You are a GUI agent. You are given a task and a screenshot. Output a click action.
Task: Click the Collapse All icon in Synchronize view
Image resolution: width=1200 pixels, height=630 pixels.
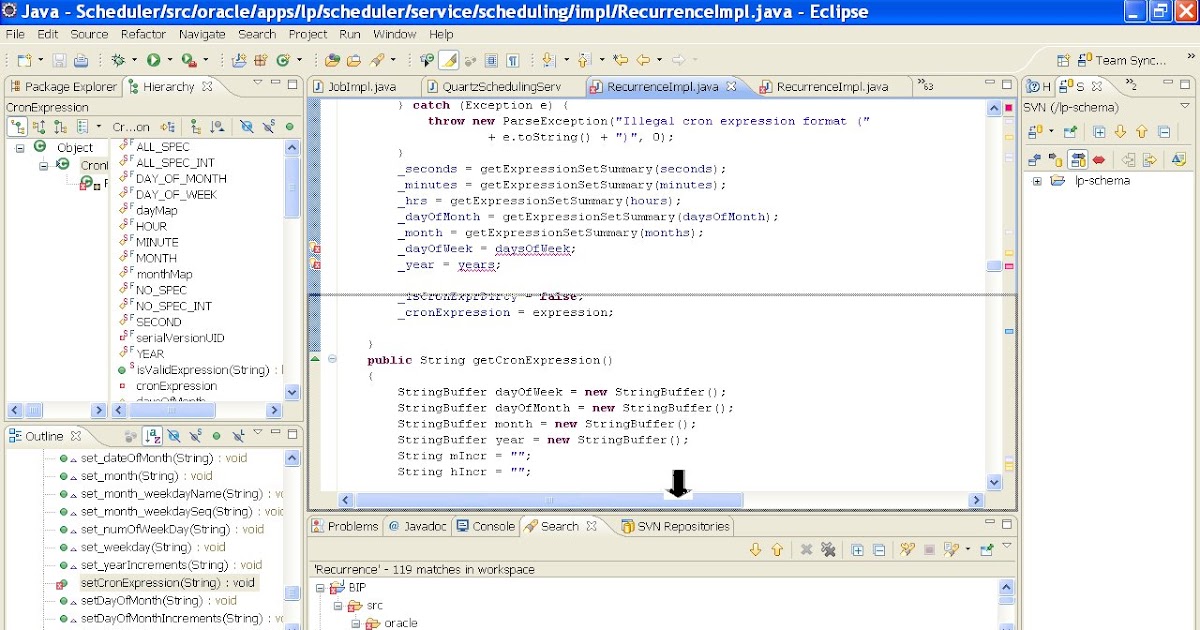pyautogui.click(x=1163, y=131)
